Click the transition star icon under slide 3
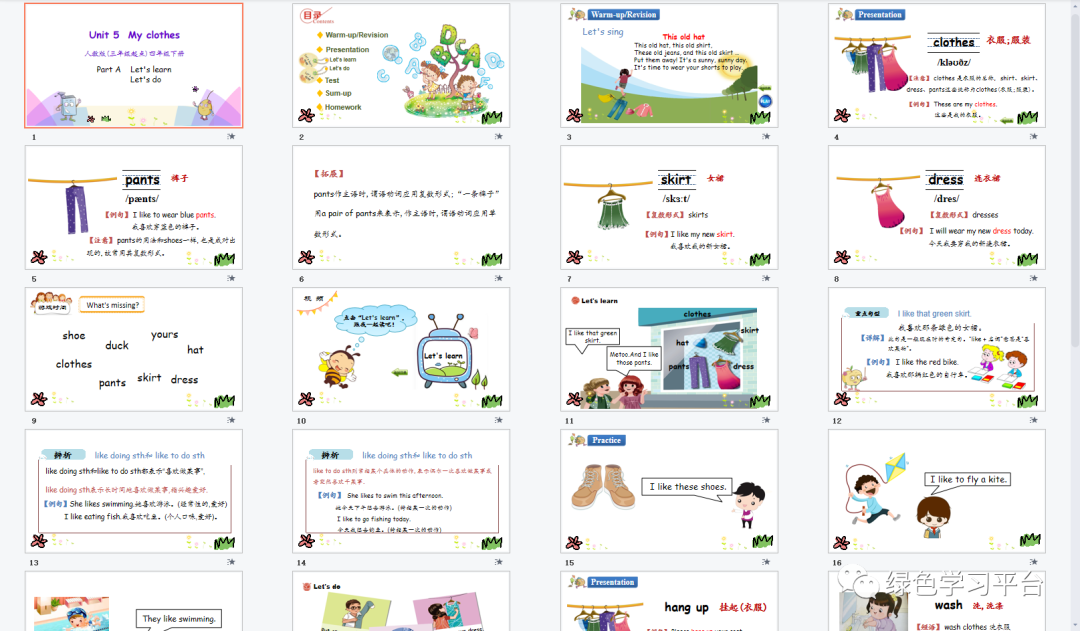Image resolution: width=1080 pixels, height=631 pixels. click(x=766, y=136)
